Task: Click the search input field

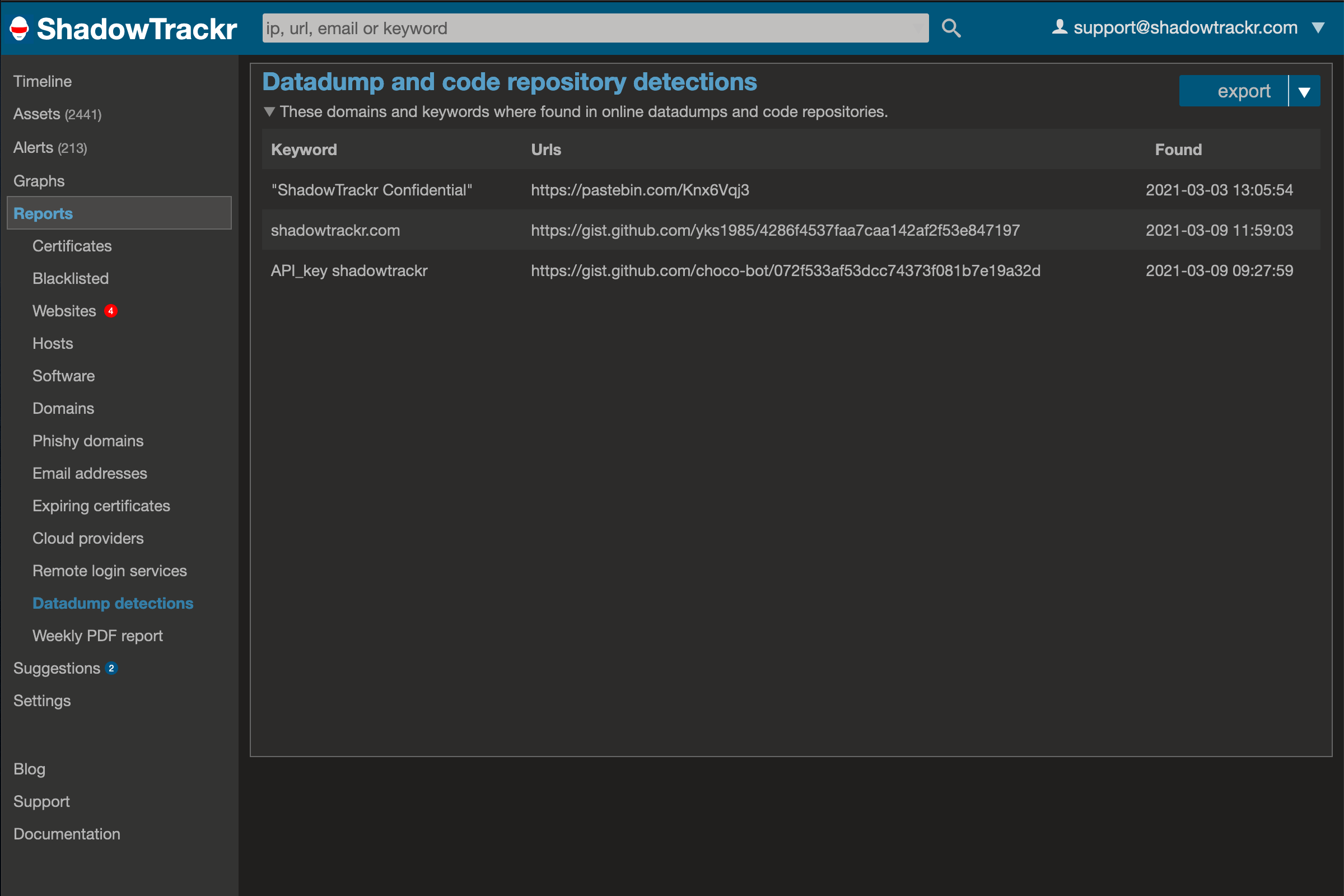Action: 594,27
